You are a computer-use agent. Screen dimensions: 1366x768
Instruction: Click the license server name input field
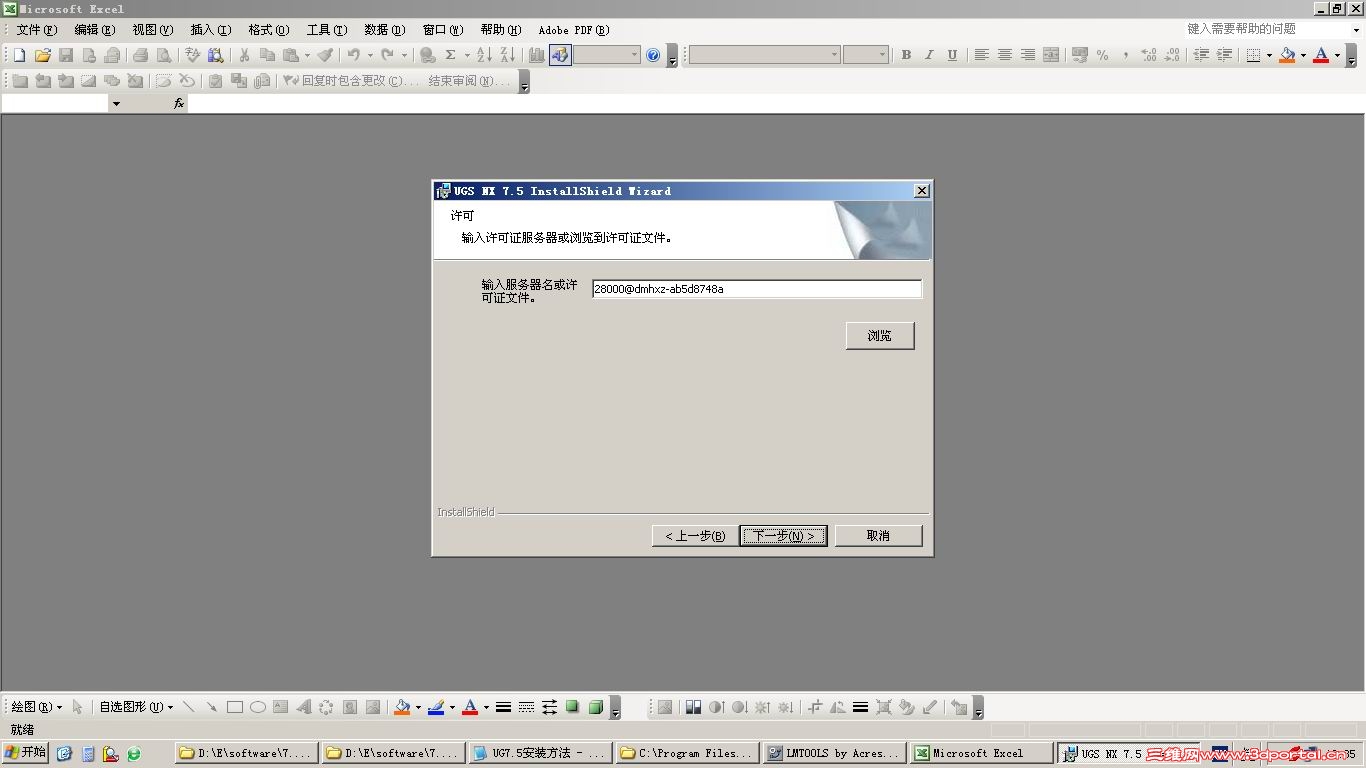pyautogui.click(x=756, y=289)
